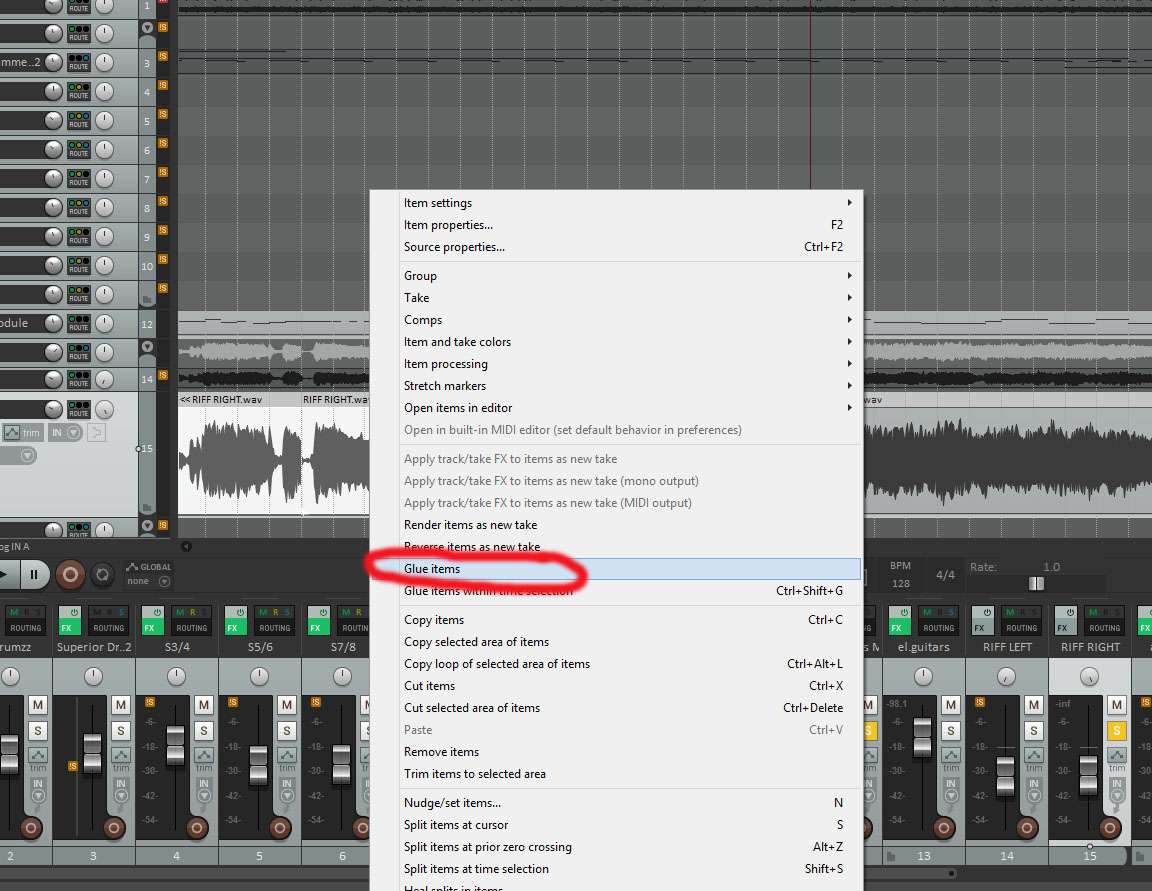Open Routing for the RIFF LEFT channel
Image resolution: width=1152 pixels, height=891 pixels.
pyautogui.click(x=1020, y=628)
